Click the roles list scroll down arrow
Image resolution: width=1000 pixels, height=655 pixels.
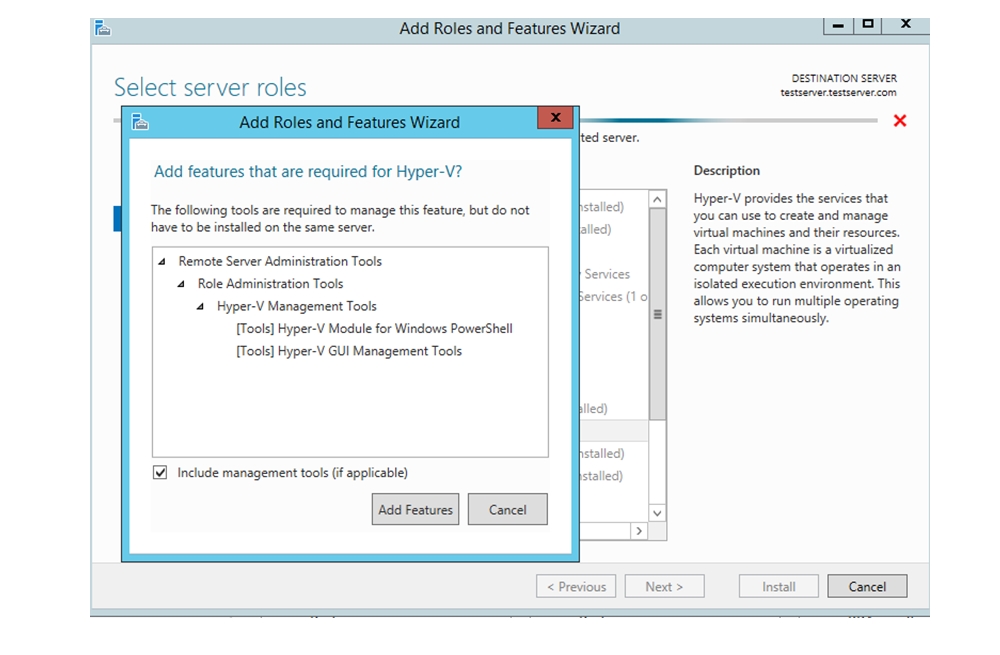(x=658, y=513)
